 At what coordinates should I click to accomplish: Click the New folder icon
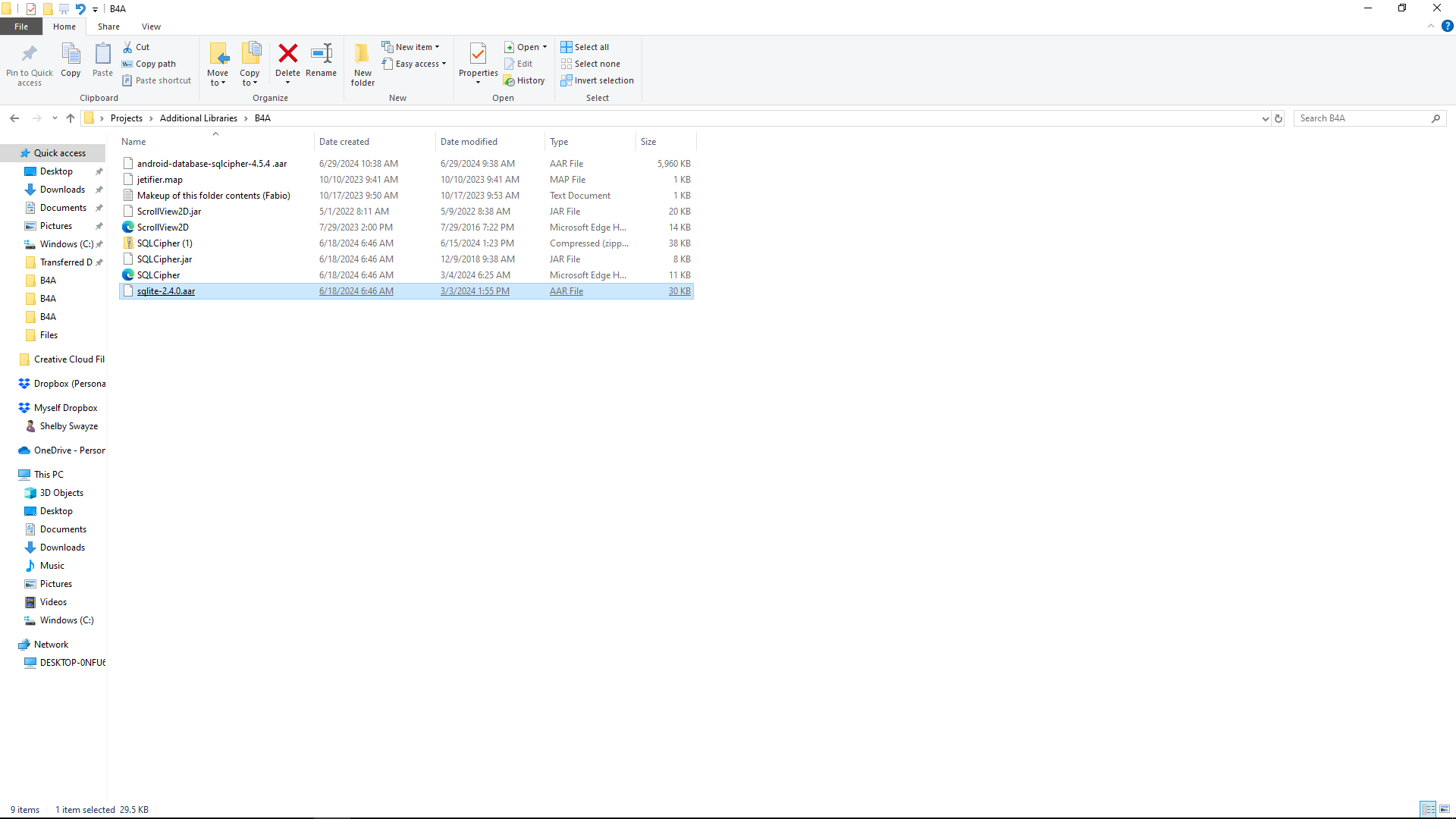[x=362, y=54]
